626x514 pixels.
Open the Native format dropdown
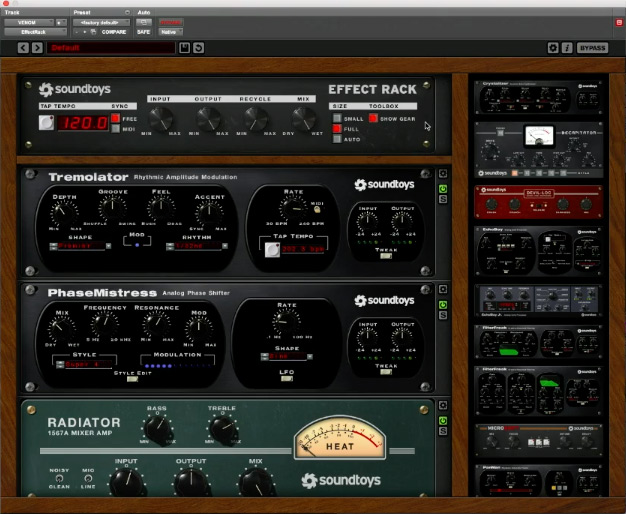click(x=171, y=32)
